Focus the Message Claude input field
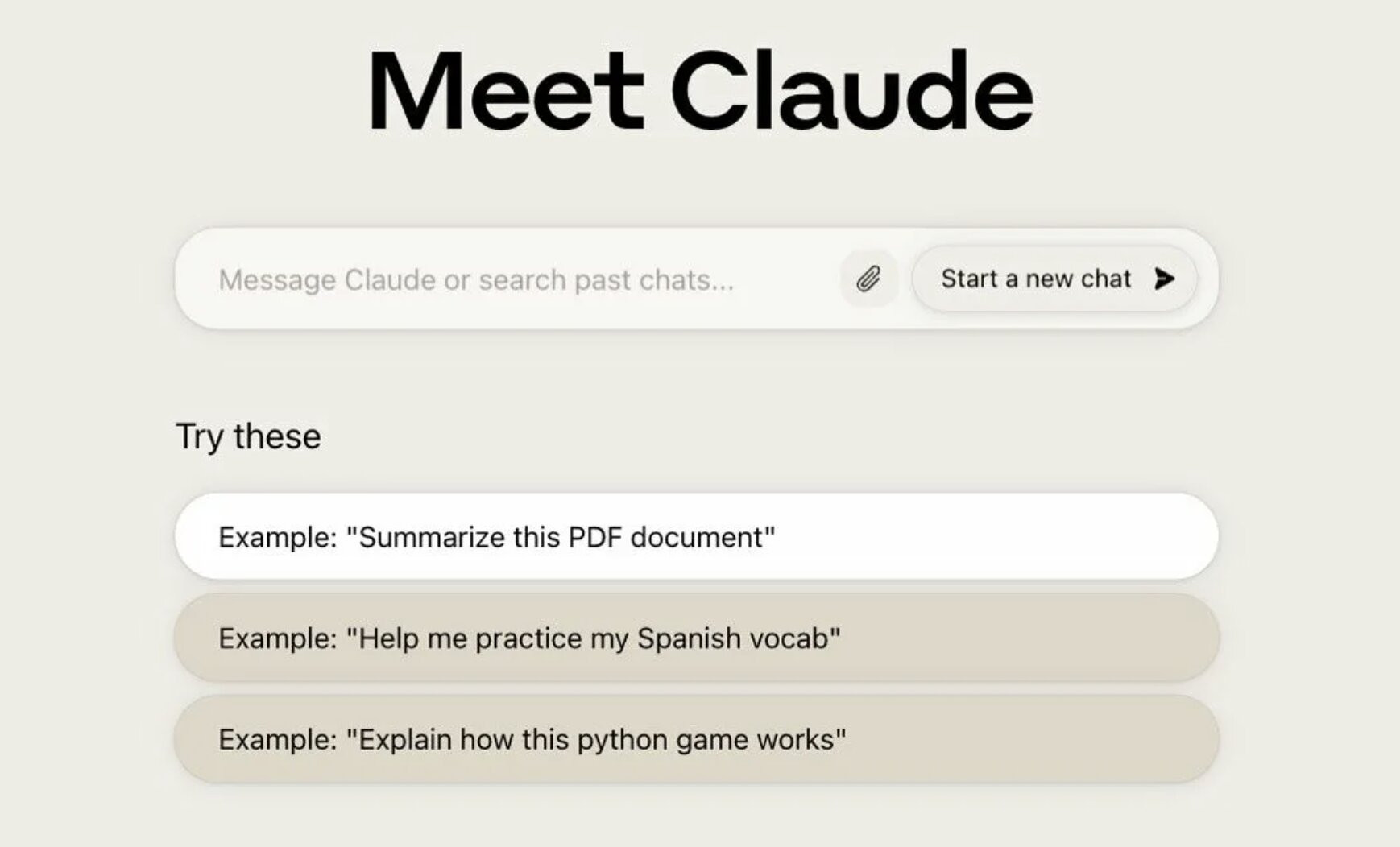The width and height of the screenshot is (1400, 847). click(499, 280)
